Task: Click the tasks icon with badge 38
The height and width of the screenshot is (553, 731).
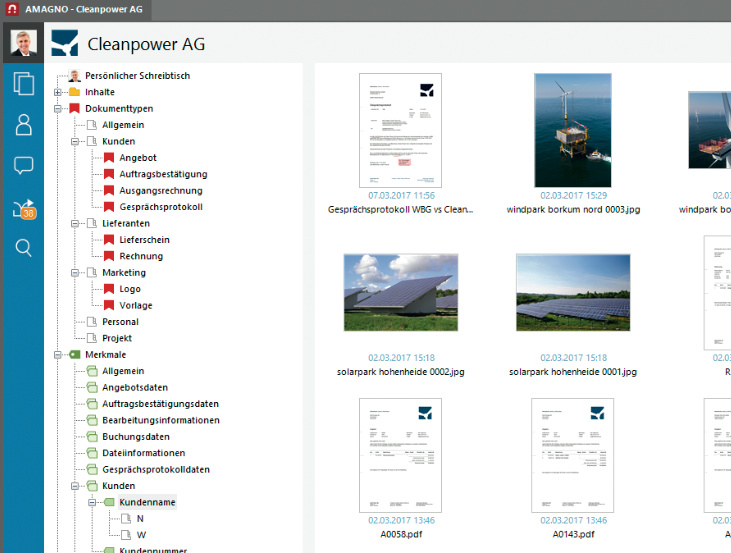Action: pyautogui.click(x=23, y=208)
